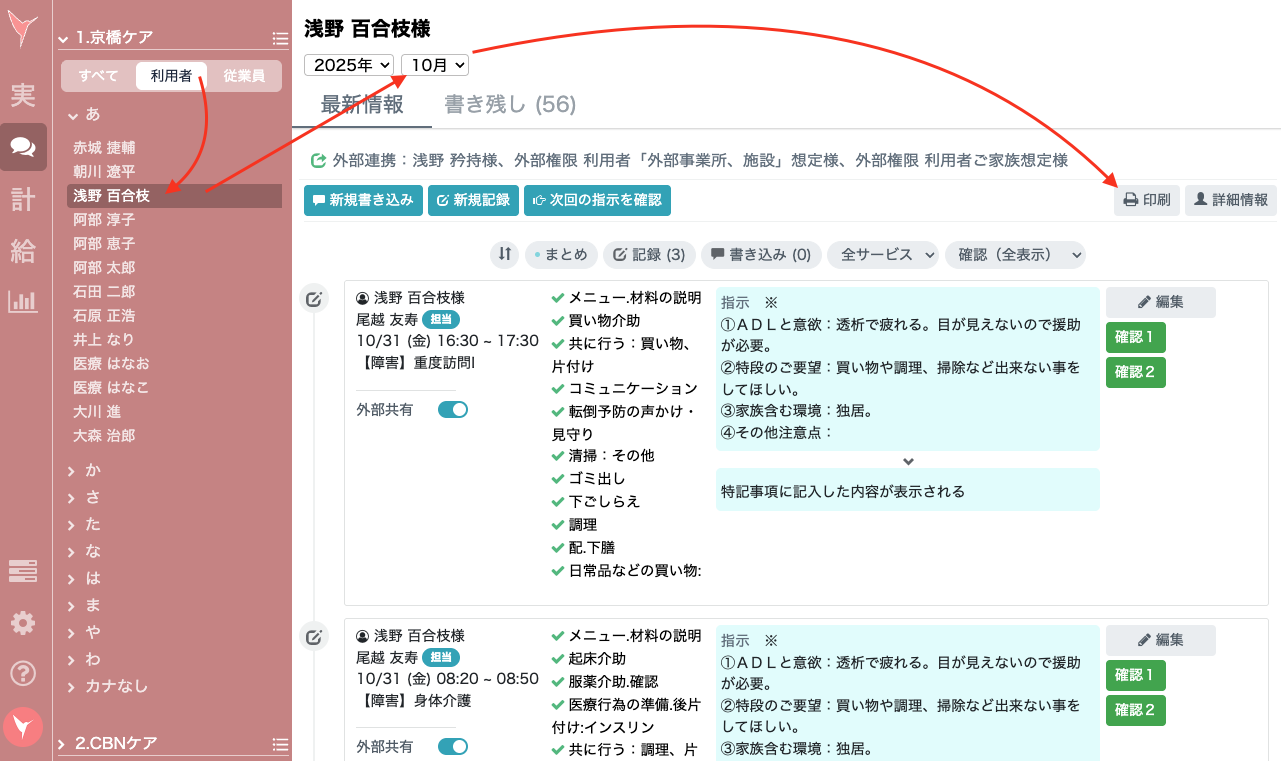
Task: Select user 阿部 淳子 in list
Action: pos(104,220)
